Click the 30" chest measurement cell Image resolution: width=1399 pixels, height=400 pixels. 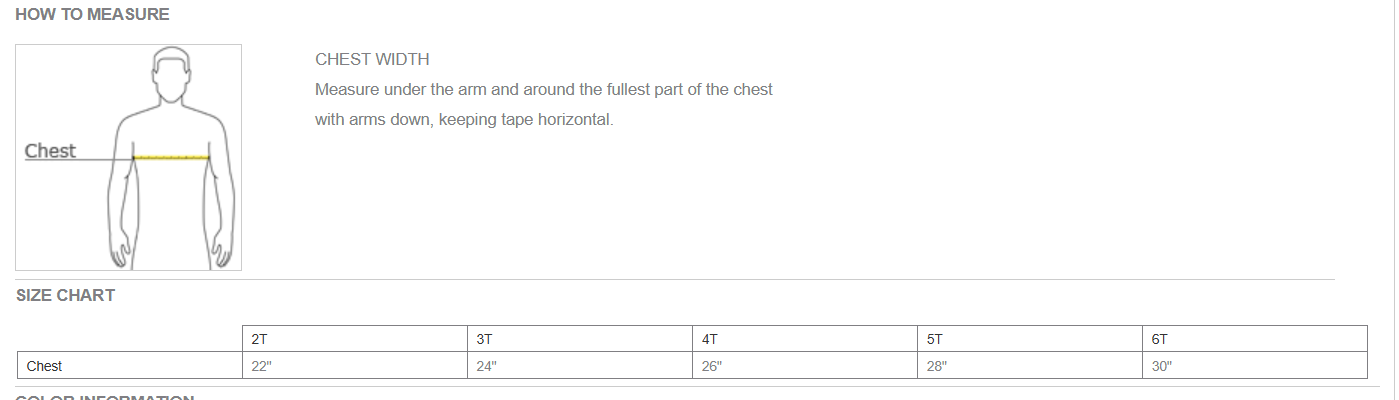(x=1255, y=366)
